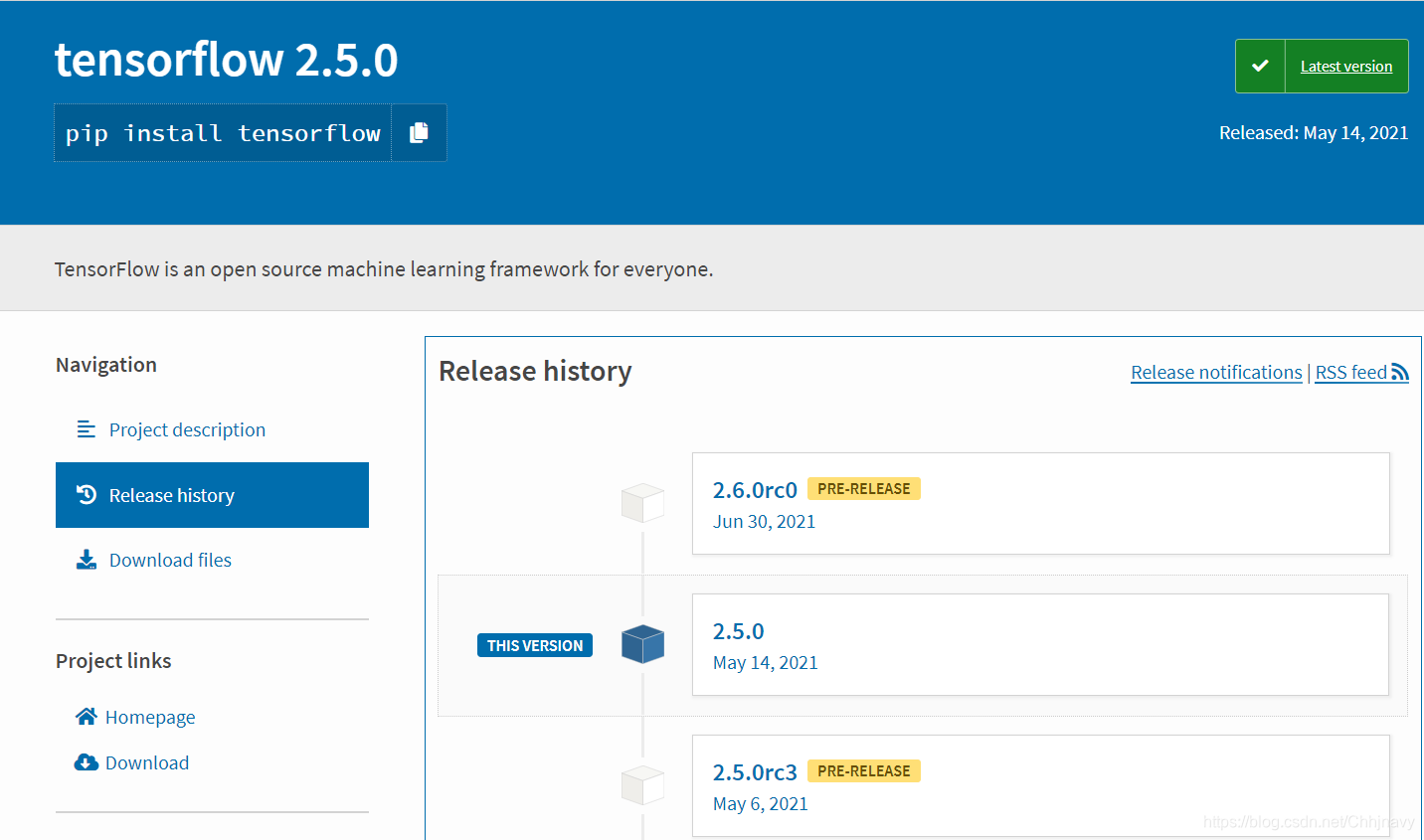Screen dimensions: 1424x840
Task: Open the Project description section
Action: 187,428
